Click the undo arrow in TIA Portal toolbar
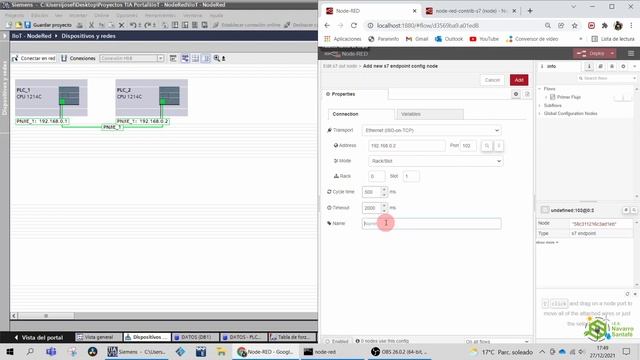The image size is (640, 360). tap(133, 25)
